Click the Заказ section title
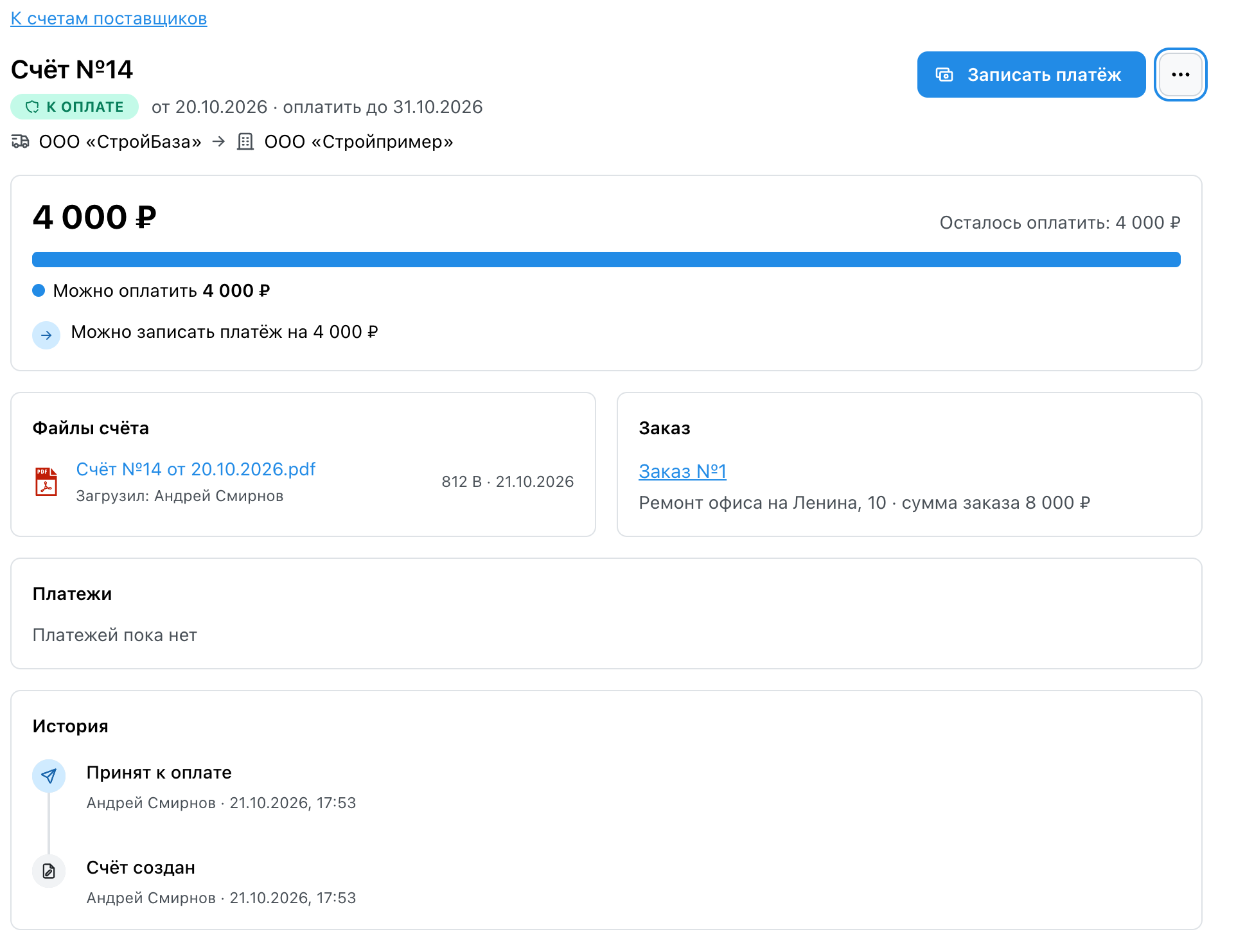1254x952 pixels. pyautogui.click(x=664, y=428)
